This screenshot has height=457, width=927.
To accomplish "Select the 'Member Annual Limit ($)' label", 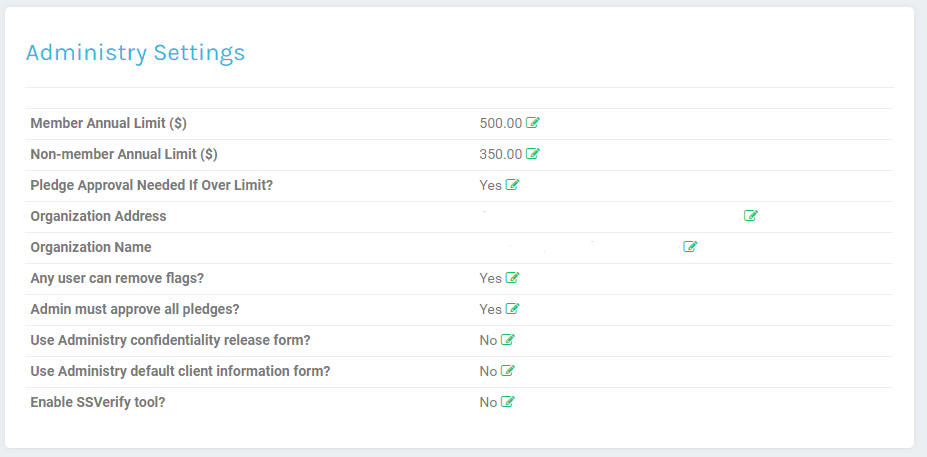I will coord(108,124).
